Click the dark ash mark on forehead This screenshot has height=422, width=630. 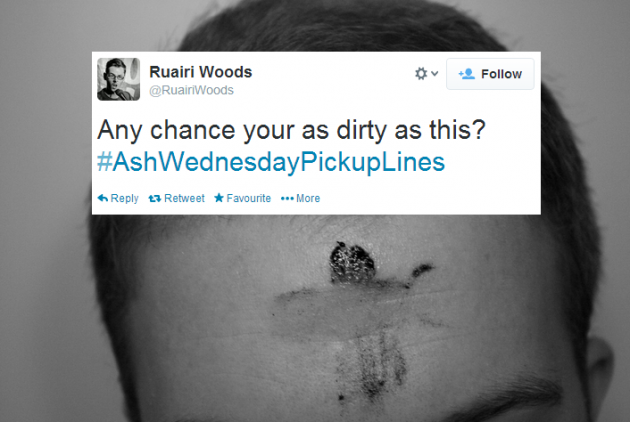pos(352,263)
